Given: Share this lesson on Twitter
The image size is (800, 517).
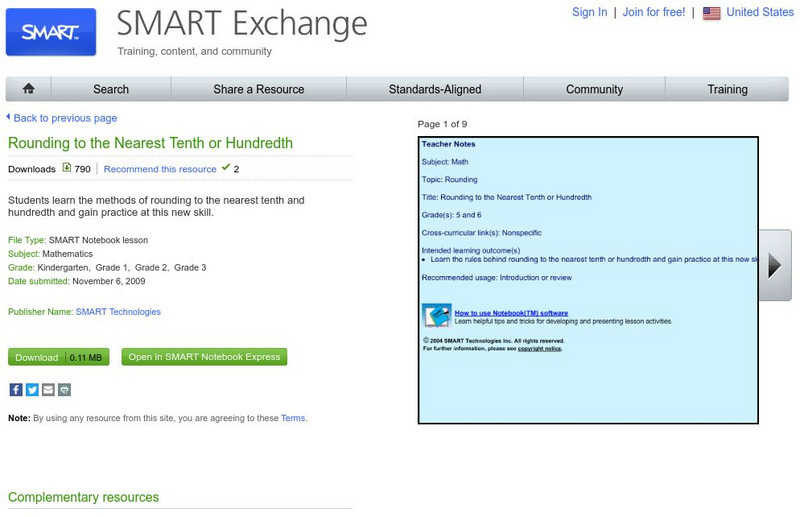Looking at the screenshot, I should click(32, 389).
